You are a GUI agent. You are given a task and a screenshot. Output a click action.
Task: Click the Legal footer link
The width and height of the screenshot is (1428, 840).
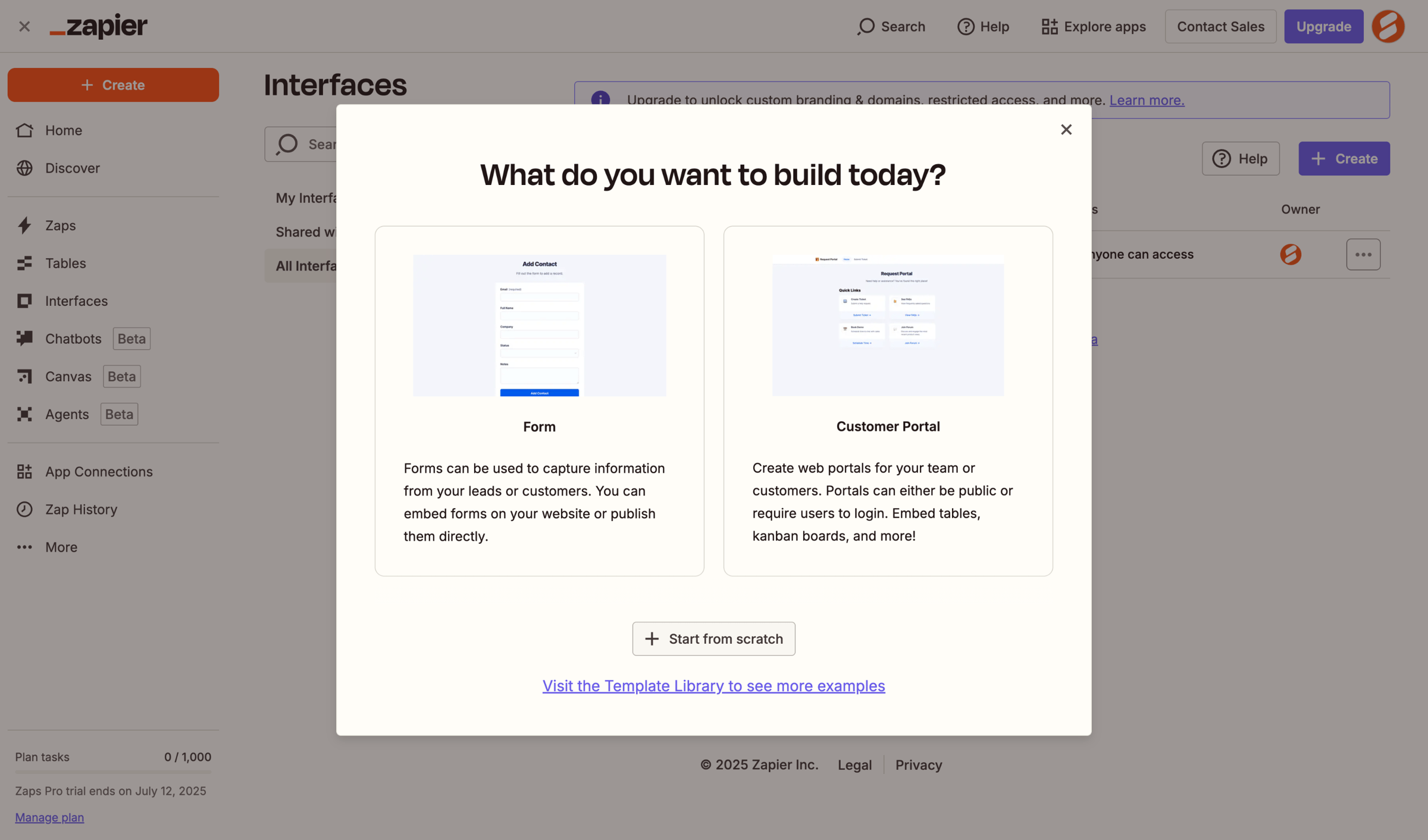pyautogui.click(x=854, y=764)
